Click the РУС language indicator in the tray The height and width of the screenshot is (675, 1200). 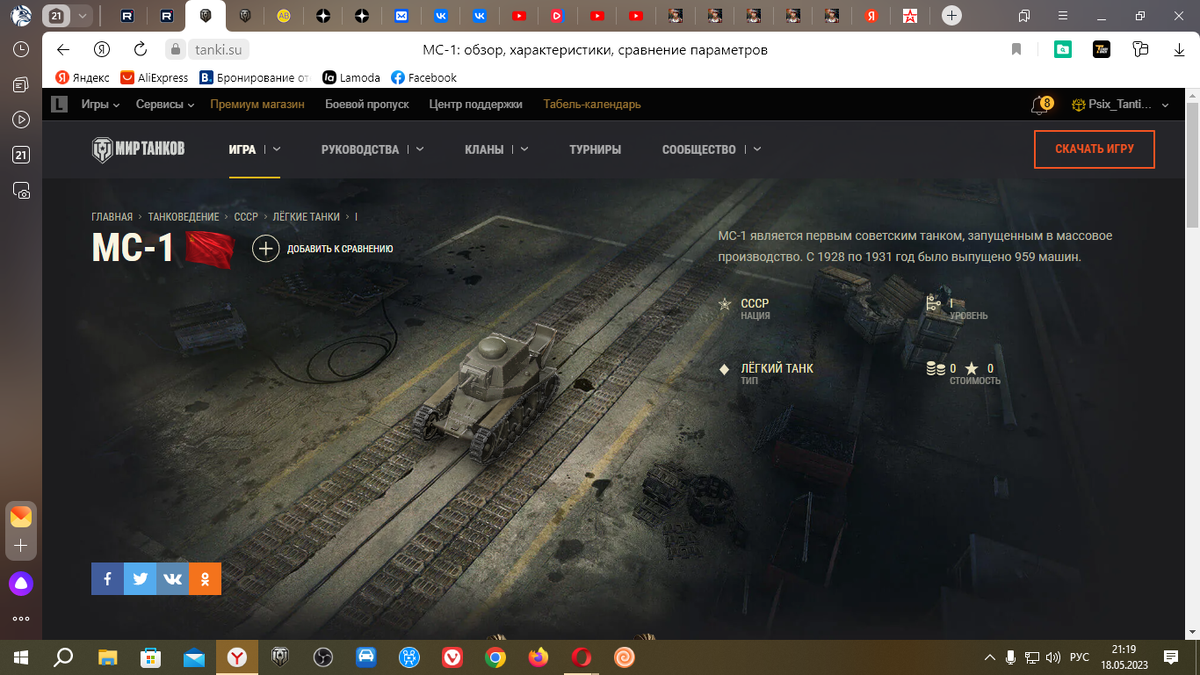[x=1079, y=657]
